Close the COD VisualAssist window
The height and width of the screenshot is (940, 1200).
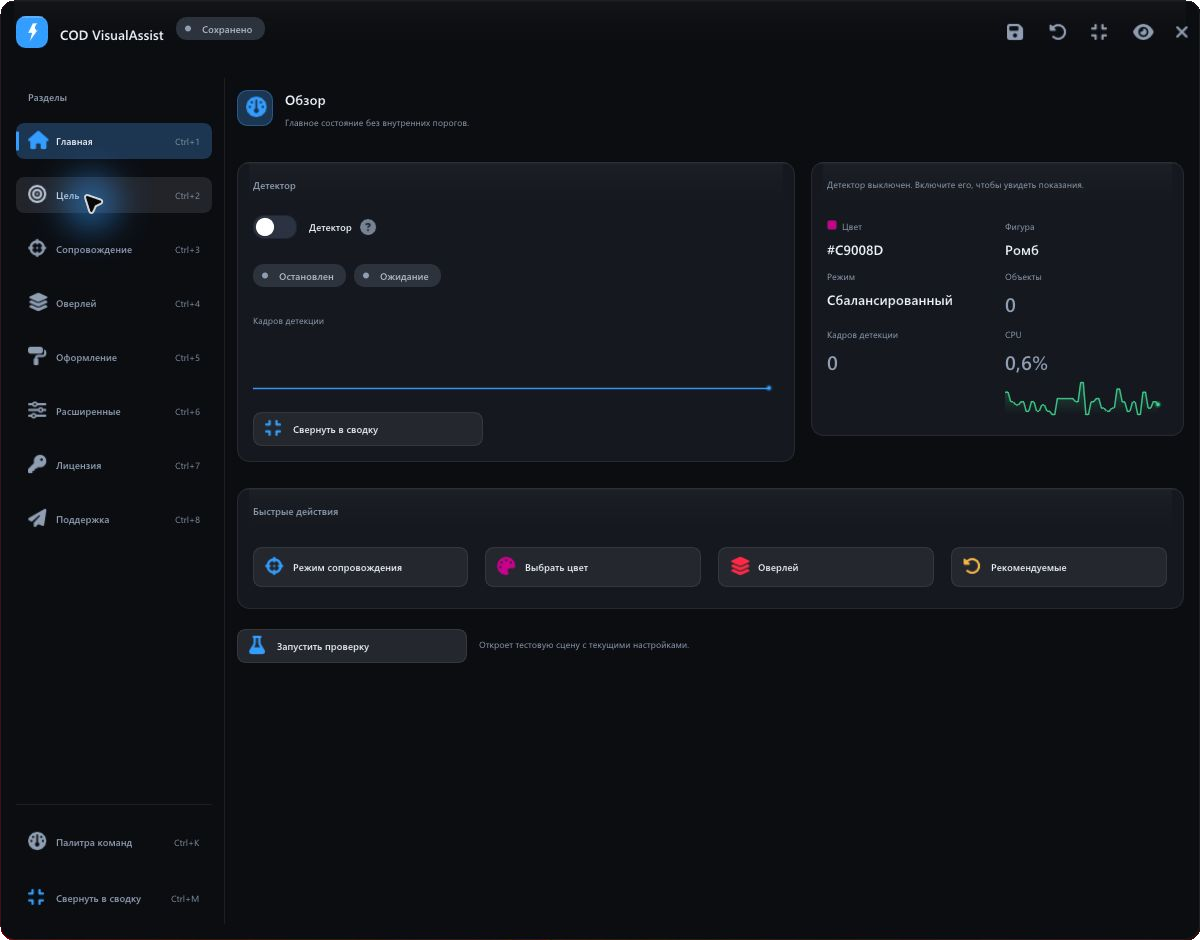point(1182,32)
